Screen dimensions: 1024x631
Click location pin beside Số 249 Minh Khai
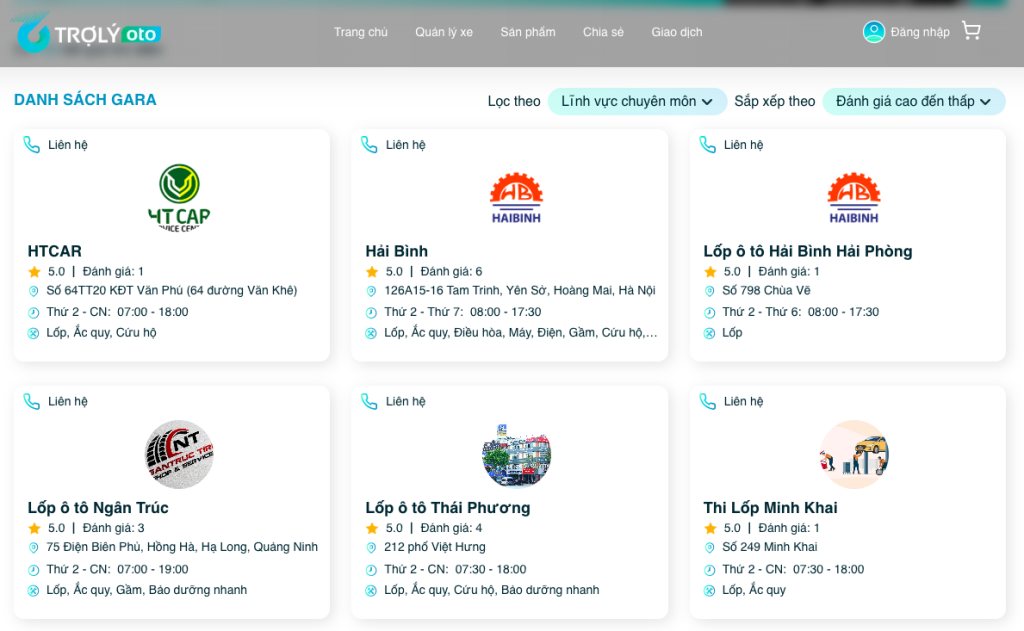coord(709,548)
